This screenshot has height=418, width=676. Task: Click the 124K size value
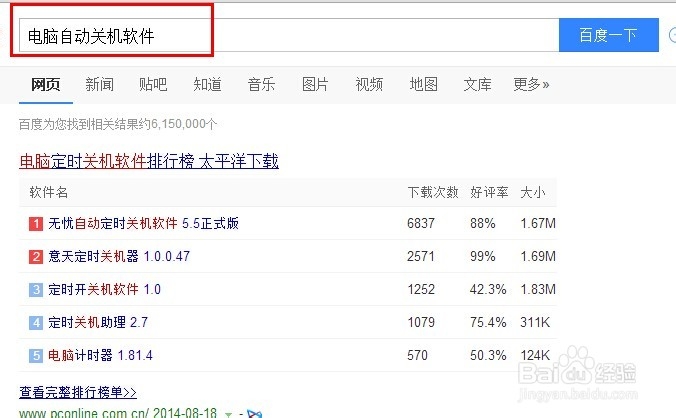click(535, 356)
